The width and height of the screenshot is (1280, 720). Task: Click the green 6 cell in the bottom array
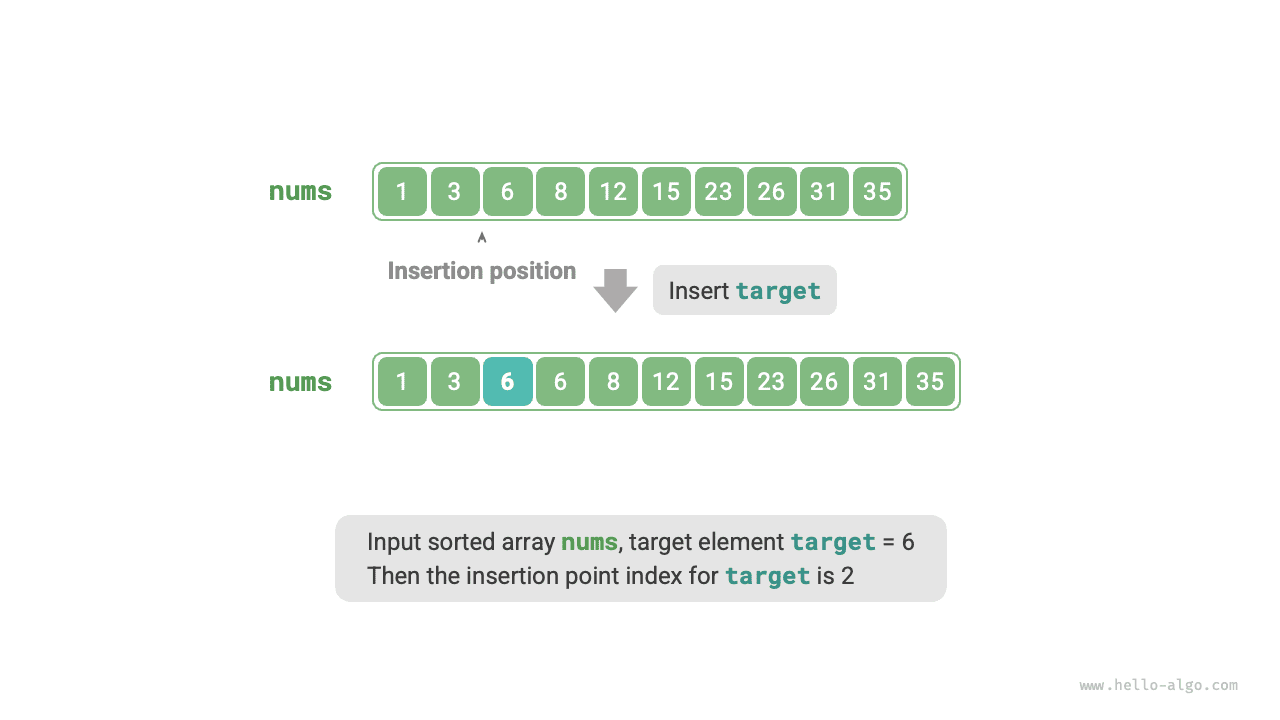[x=560, y=382]
